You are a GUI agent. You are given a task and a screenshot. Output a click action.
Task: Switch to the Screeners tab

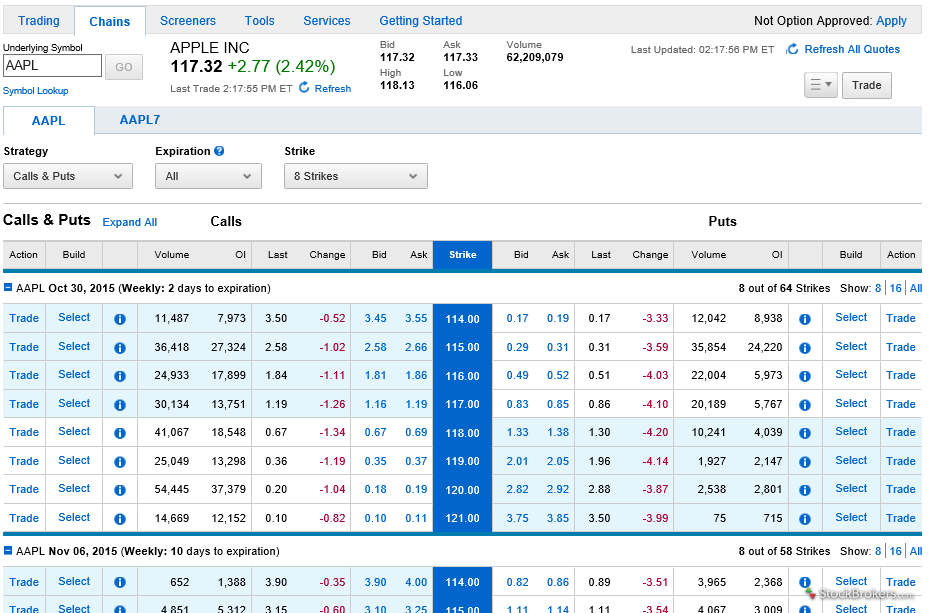(187, 21)
